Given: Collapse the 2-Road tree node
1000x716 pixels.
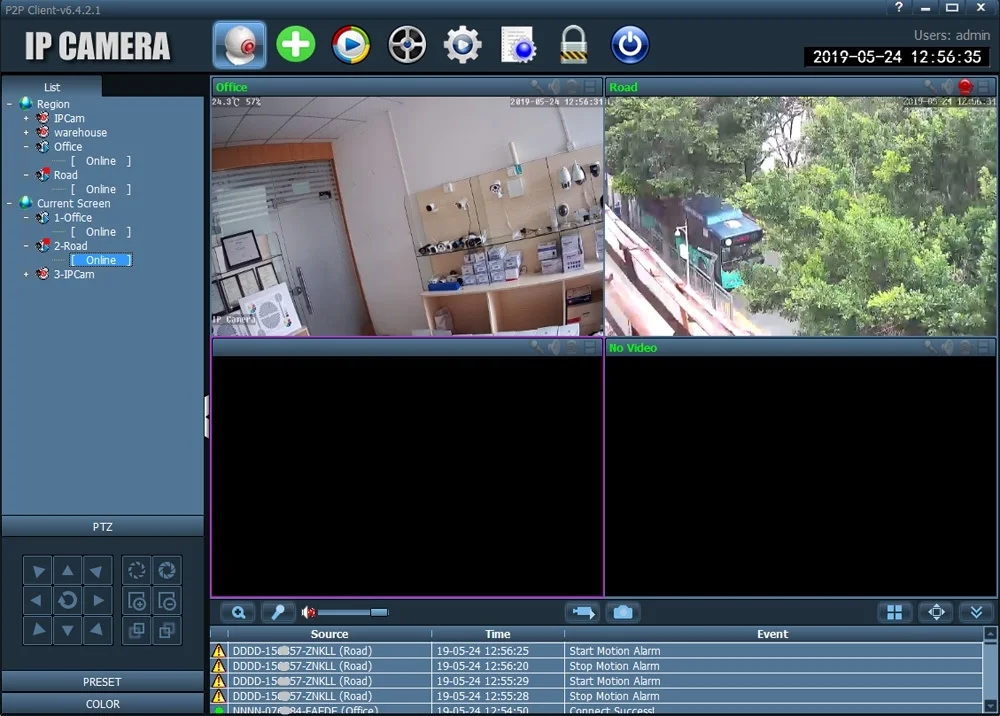Looking at the screenshot, I should 26,245.
